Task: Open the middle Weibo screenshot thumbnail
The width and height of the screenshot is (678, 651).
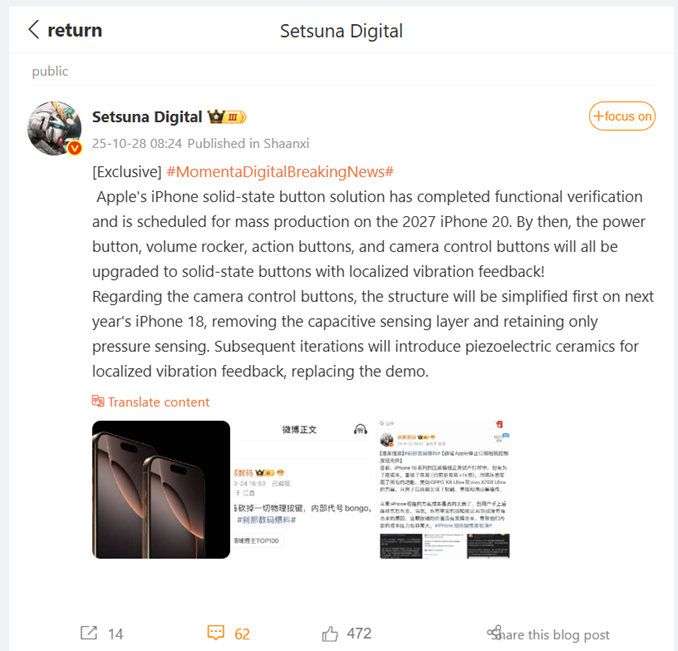Action: pos(302,489)
